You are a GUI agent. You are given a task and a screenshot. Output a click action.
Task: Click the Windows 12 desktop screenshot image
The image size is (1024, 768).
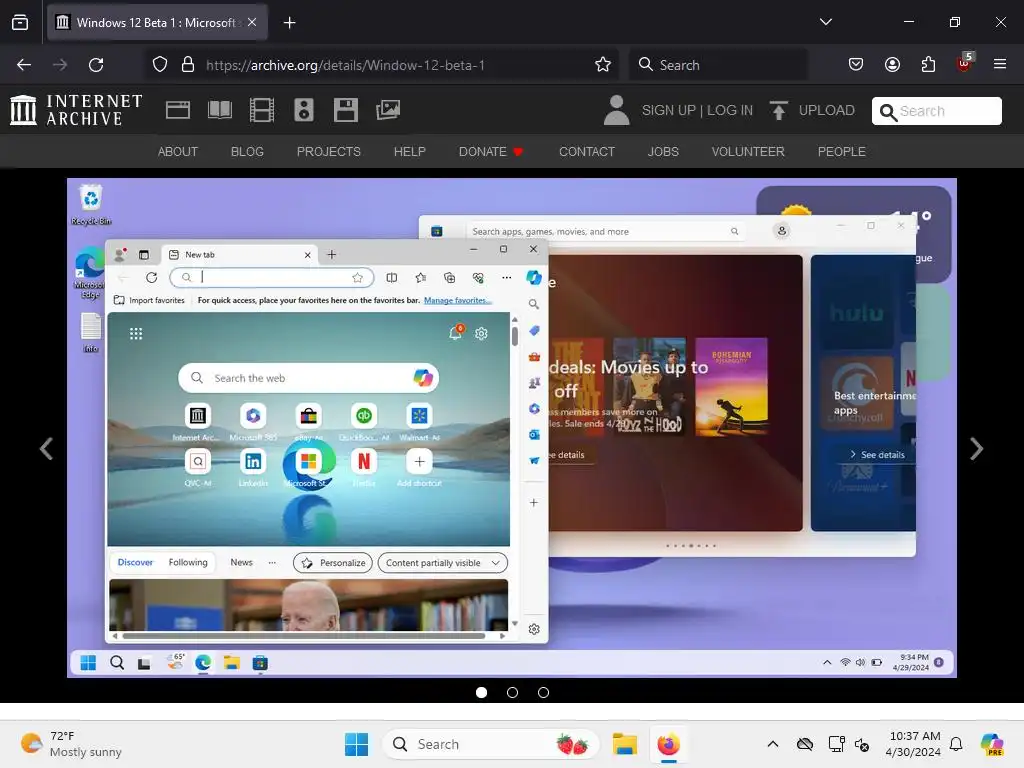[x=512, y=428]
